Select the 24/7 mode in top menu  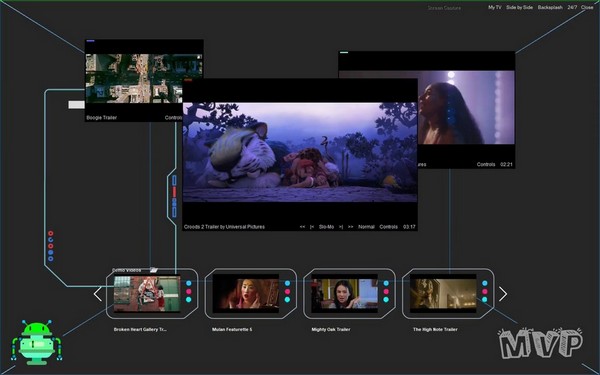(572, 7)
